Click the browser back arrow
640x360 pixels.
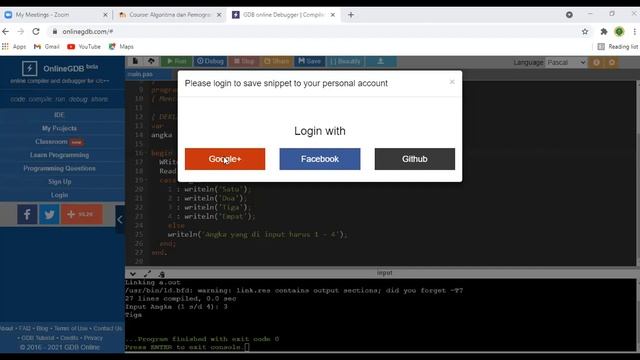tap(6, 31)
